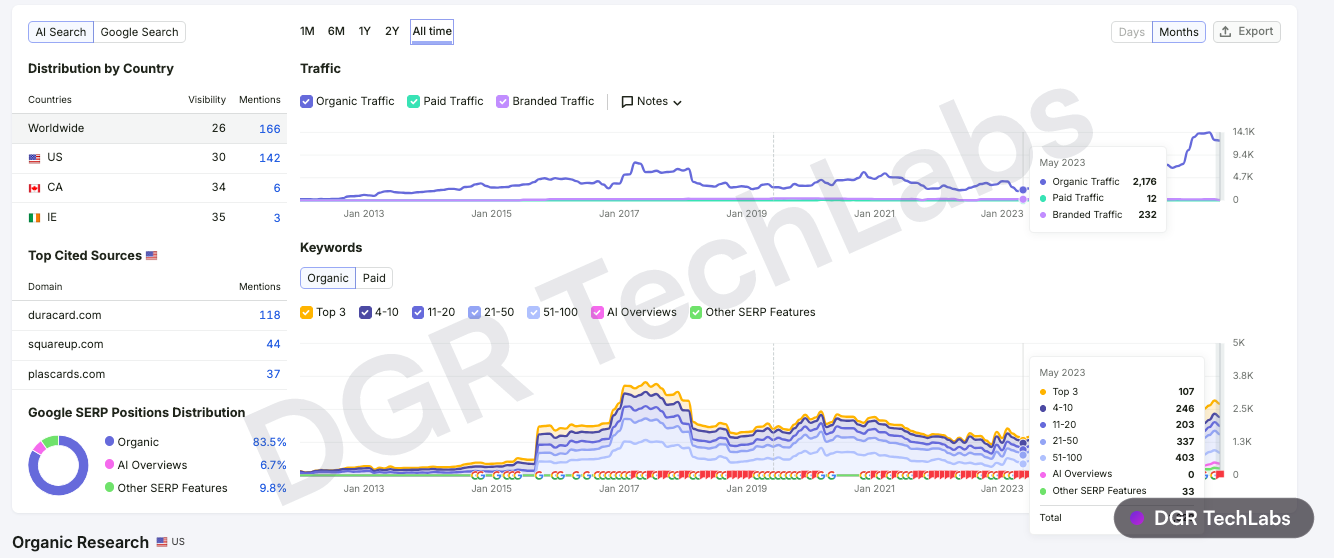This screenshot has width=1334, height=558.
Task: Select the Paid keywords tab
Action: (374, 278)
